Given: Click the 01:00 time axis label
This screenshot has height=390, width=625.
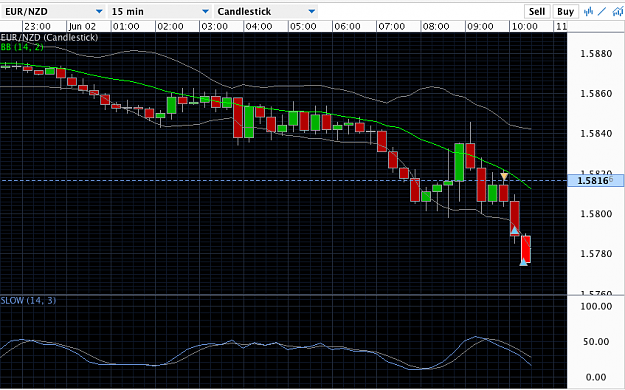Looking at the screenshot, I should click(126, 27).
